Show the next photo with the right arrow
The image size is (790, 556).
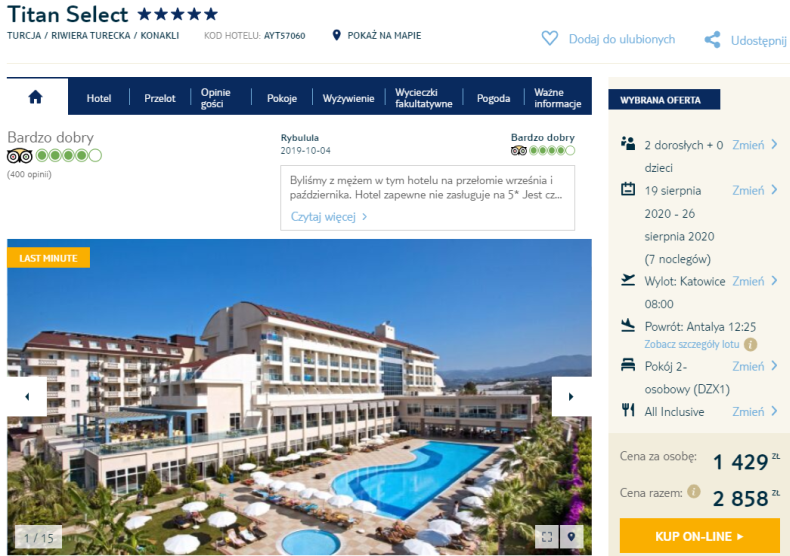[571, 397]
